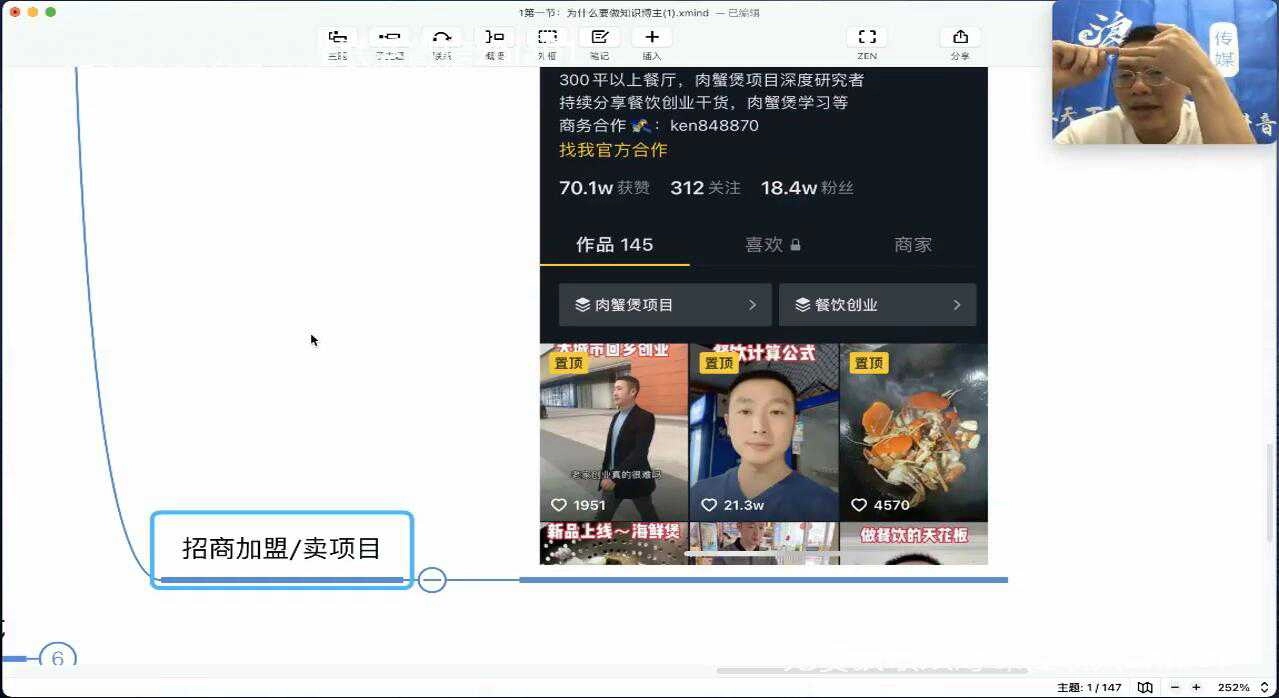
Task: Expand the 餐饮创业 collection chevron
Action: pos(957,304)
